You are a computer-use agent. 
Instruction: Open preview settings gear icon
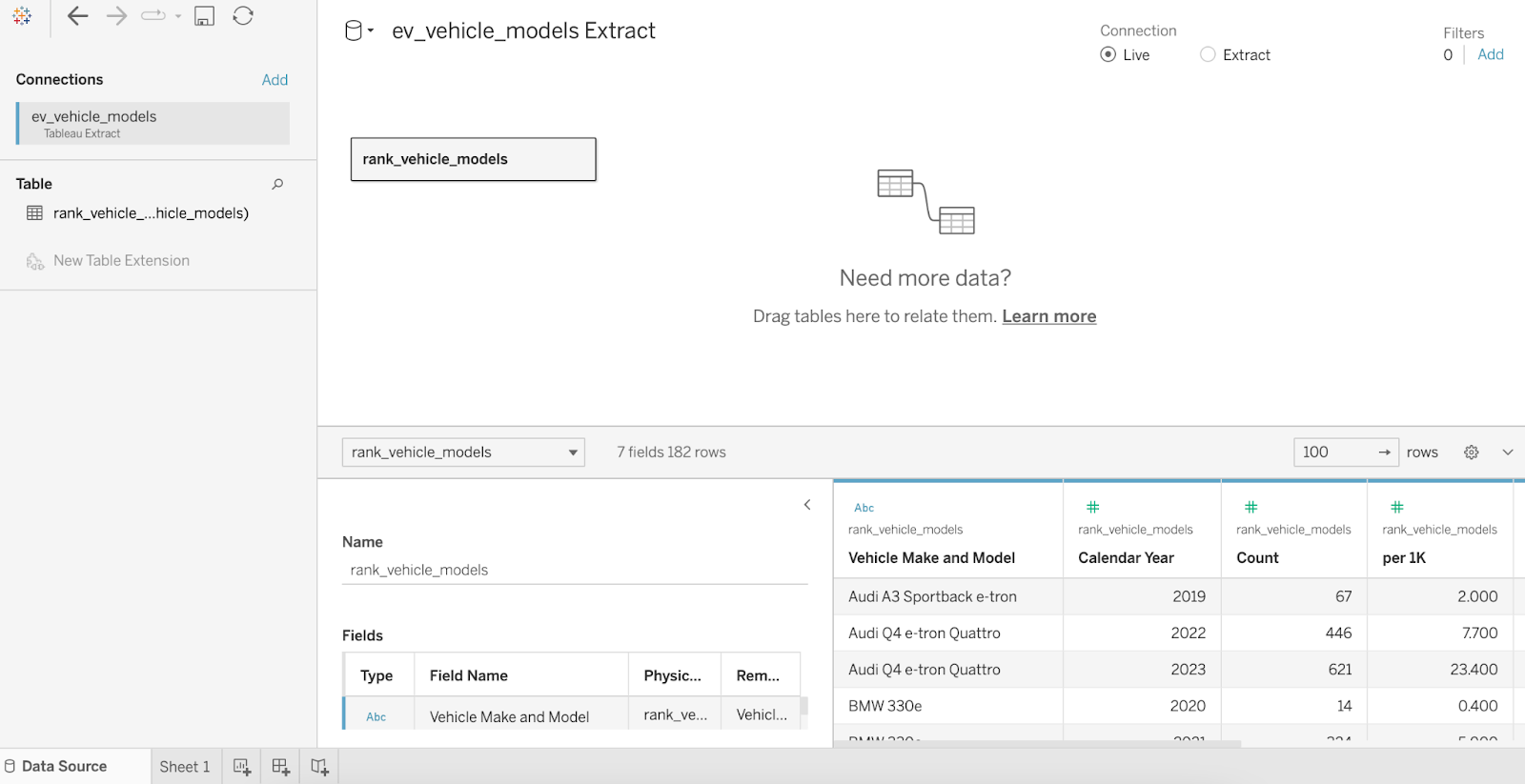click(x=1472, y=452)
